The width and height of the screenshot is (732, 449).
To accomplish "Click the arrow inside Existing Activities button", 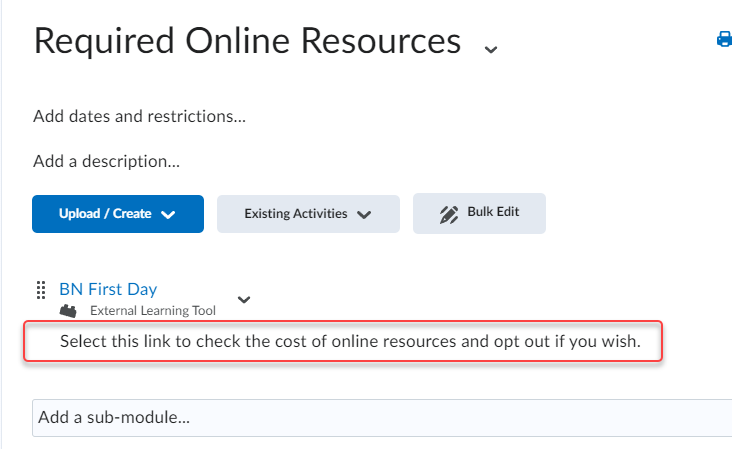I will point(364,214).
